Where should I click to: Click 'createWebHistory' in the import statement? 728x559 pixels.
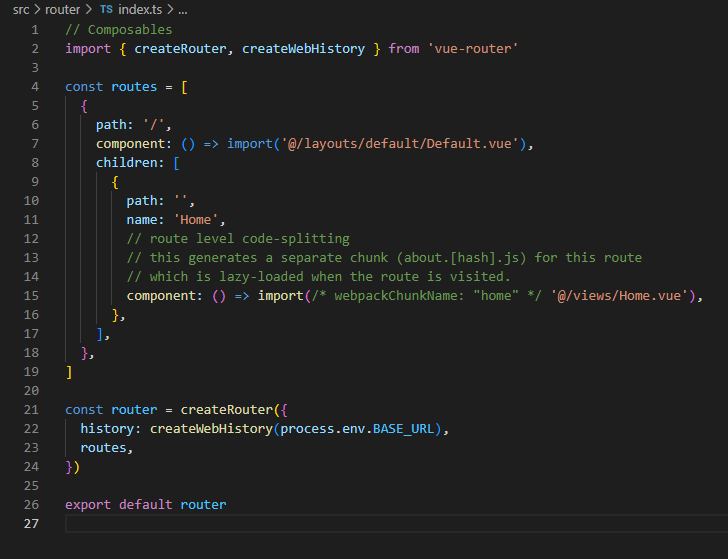pyautogui.click(x=303, y=49)
